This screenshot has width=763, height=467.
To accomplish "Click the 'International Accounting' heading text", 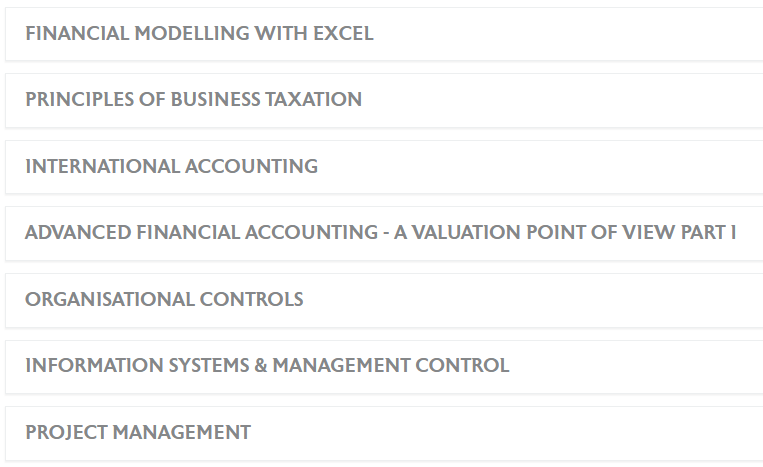I will click(x=172, y=166).
